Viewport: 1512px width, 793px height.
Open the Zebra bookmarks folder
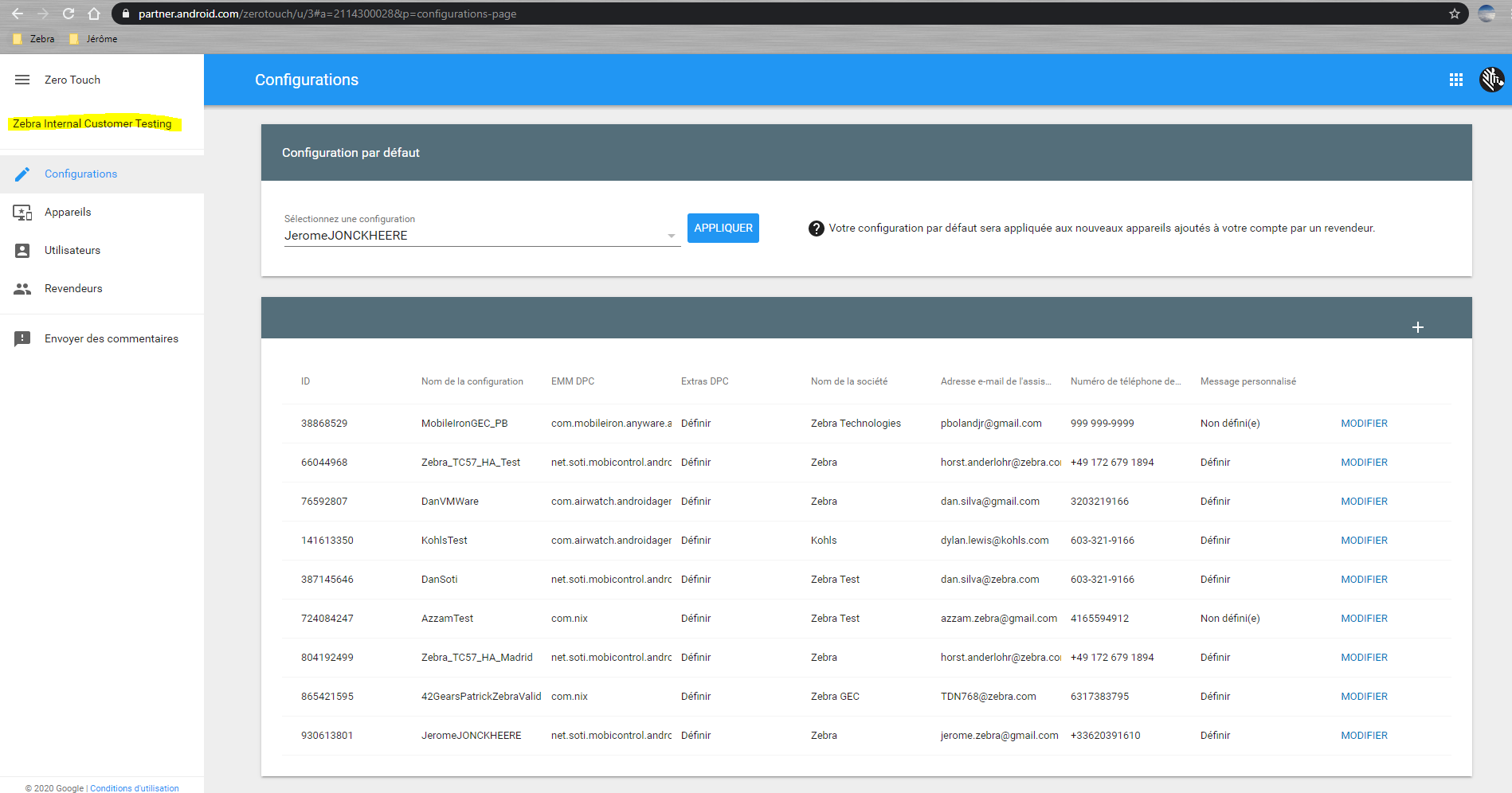point(34,38)
